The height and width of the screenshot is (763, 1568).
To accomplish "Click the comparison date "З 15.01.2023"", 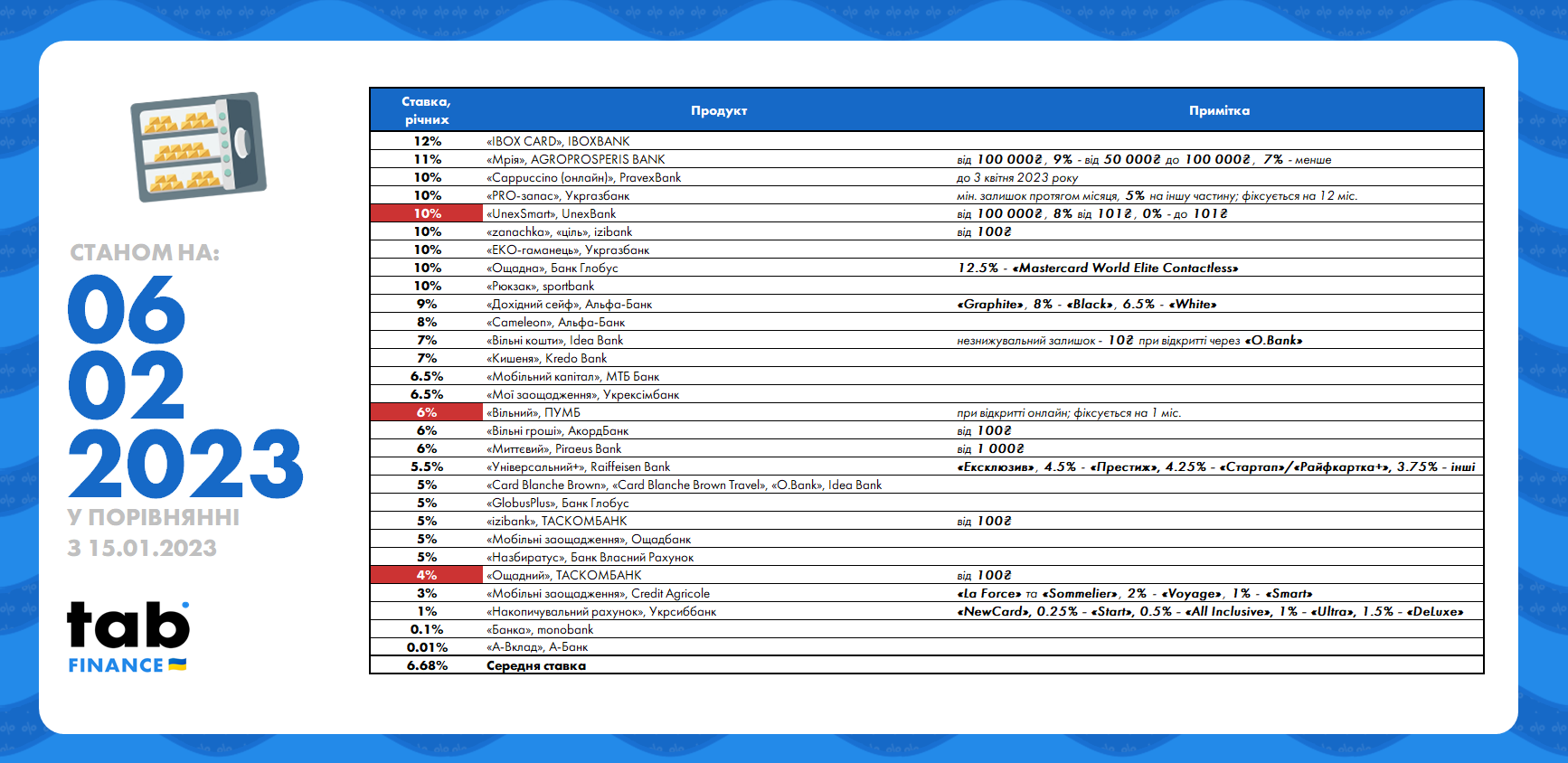I will (x=142, y=548).
